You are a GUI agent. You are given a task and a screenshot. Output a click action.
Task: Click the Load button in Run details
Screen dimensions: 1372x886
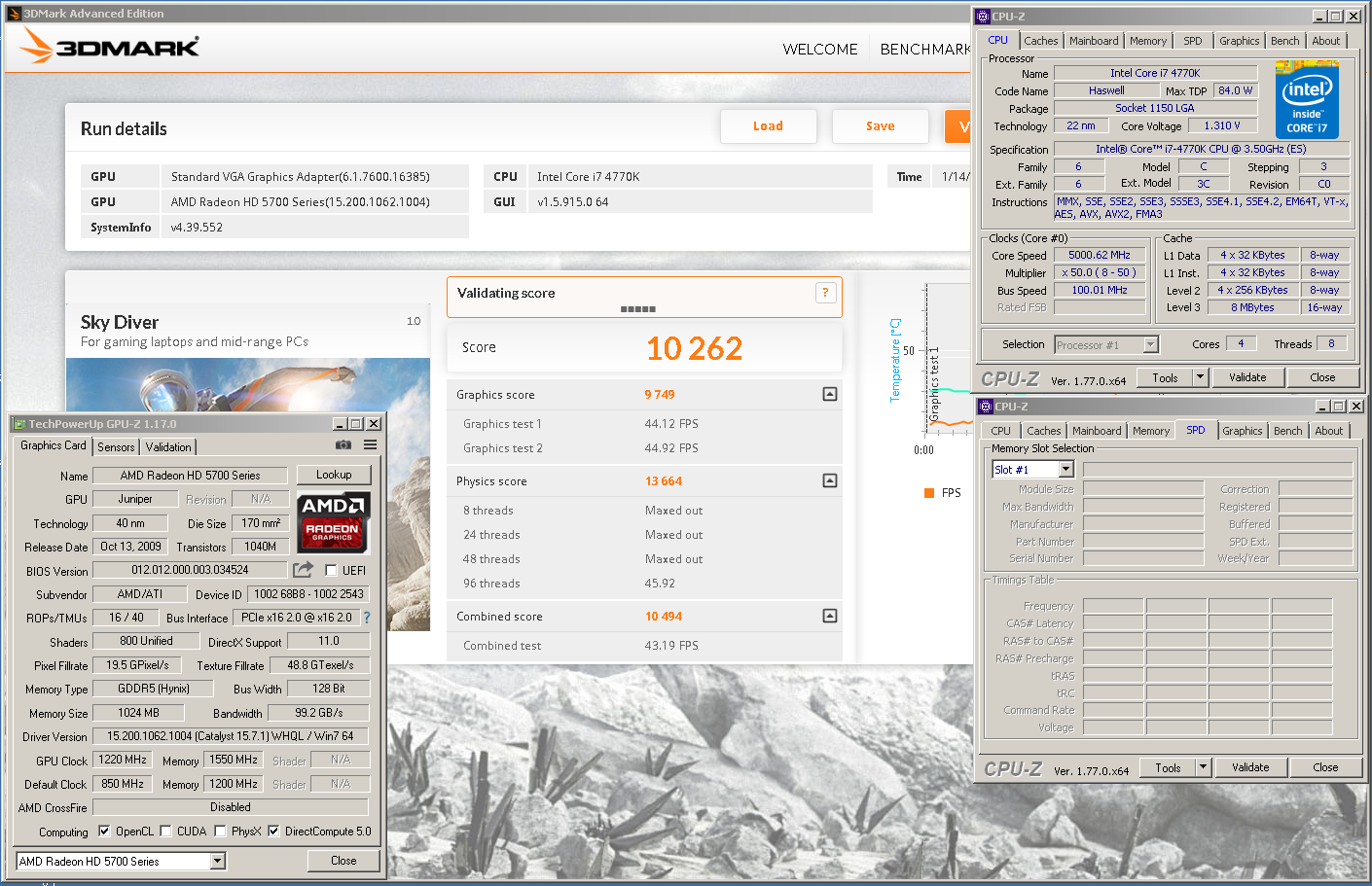pyautogui.click(x=768, y=126)
